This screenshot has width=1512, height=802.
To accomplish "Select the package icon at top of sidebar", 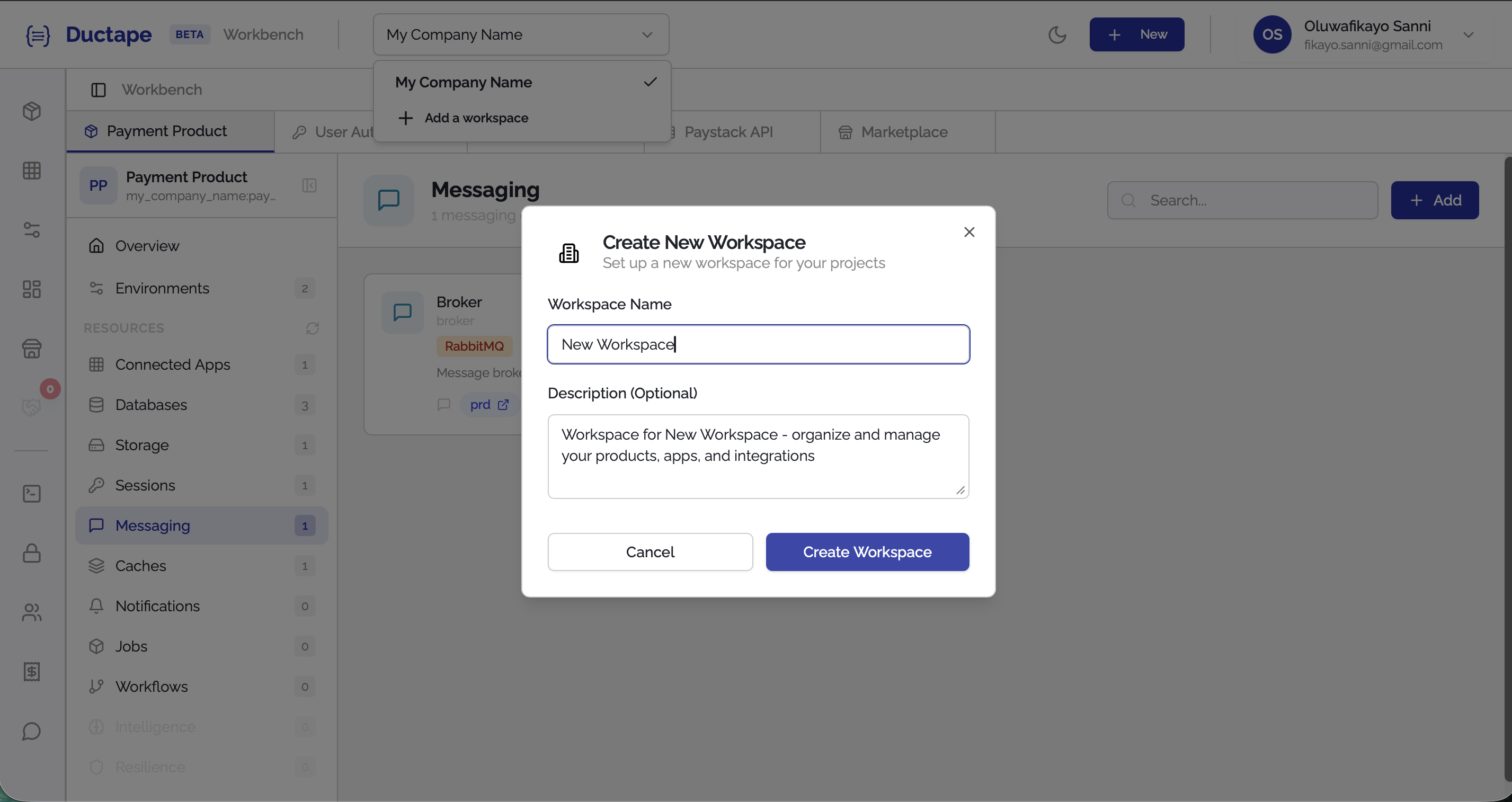I will pyautogui.click(x=32, y=111).
